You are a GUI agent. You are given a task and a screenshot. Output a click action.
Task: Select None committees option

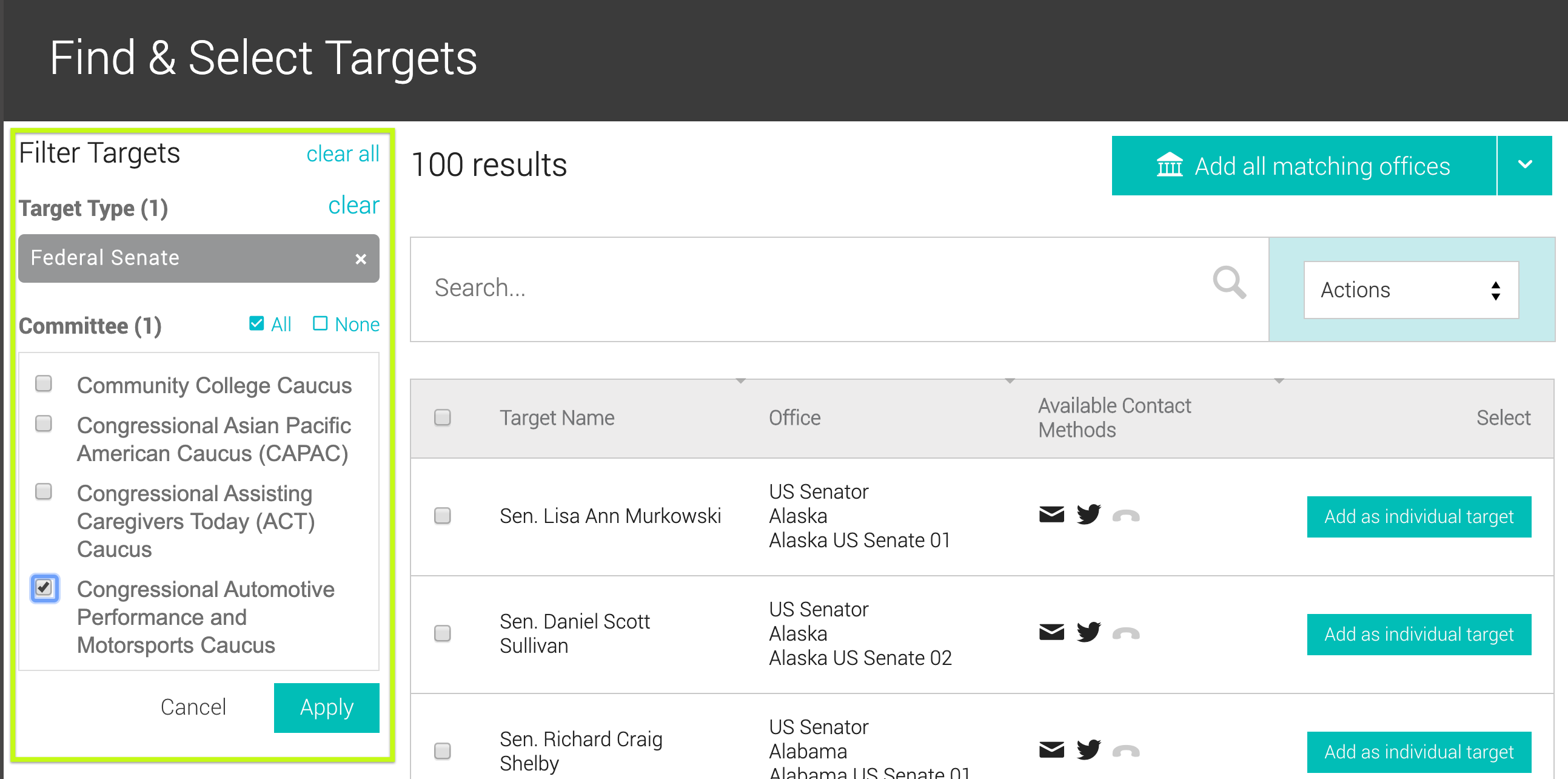346,324
